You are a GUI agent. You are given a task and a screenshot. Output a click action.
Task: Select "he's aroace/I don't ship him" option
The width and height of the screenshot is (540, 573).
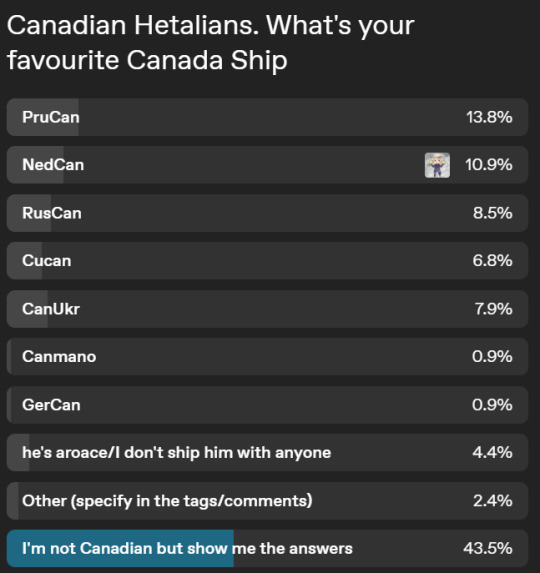point(267,453)
